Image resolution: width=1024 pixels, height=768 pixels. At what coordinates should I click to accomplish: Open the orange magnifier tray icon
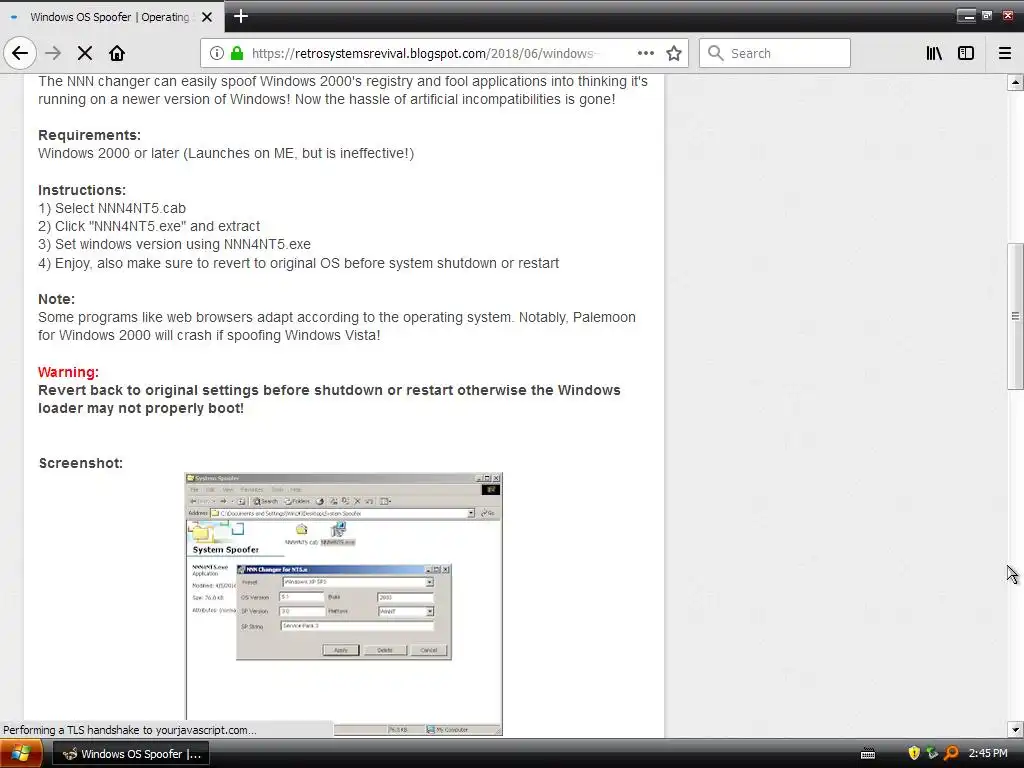click(951, 754)
